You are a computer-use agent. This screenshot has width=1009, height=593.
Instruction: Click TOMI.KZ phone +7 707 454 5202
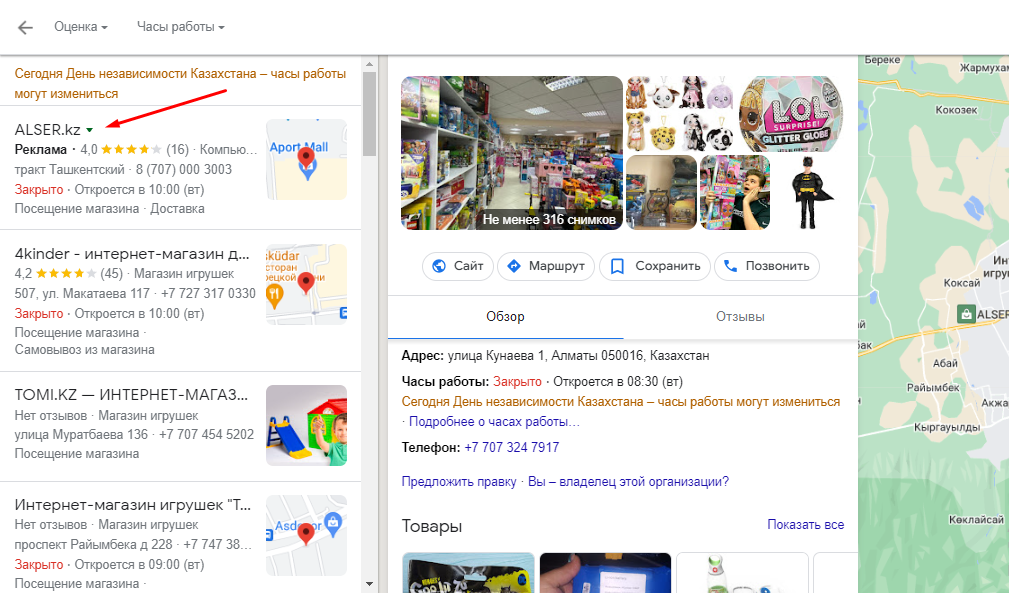pos(207,435)
